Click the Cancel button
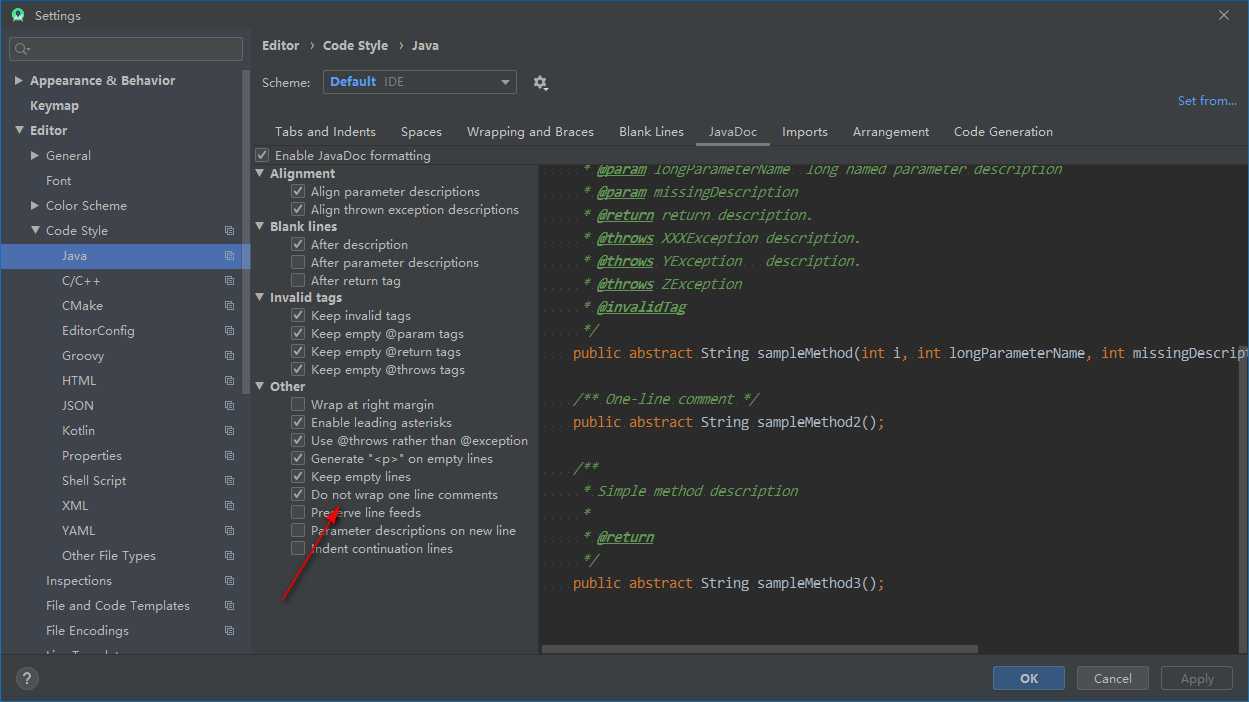This screenshot has width=1249, height=702. coord(1113,678)
